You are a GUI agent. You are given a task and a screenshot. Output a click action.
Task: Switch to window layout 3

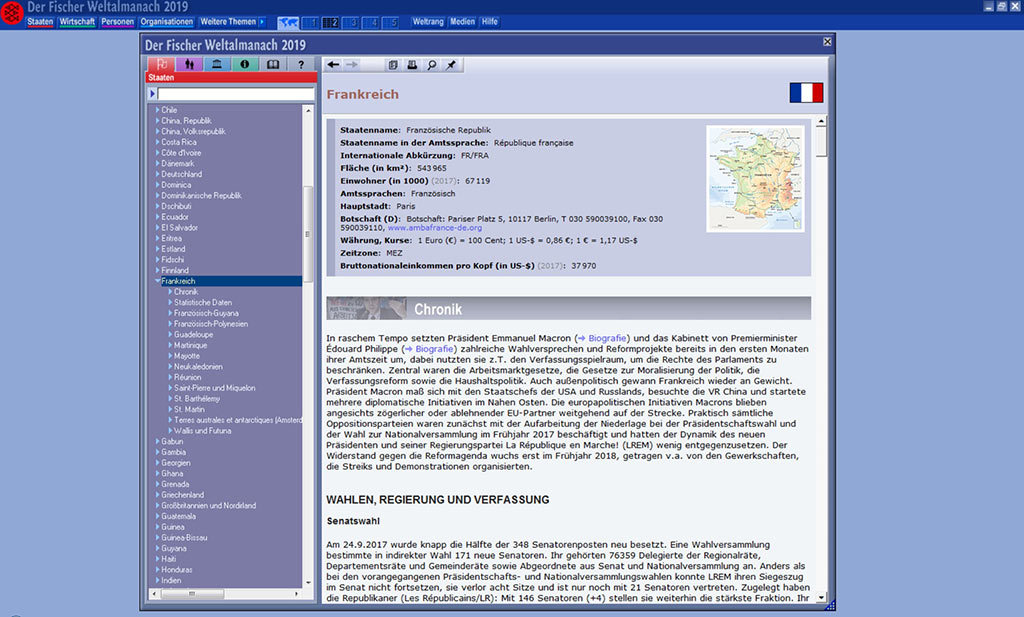(x=351, y=23)
